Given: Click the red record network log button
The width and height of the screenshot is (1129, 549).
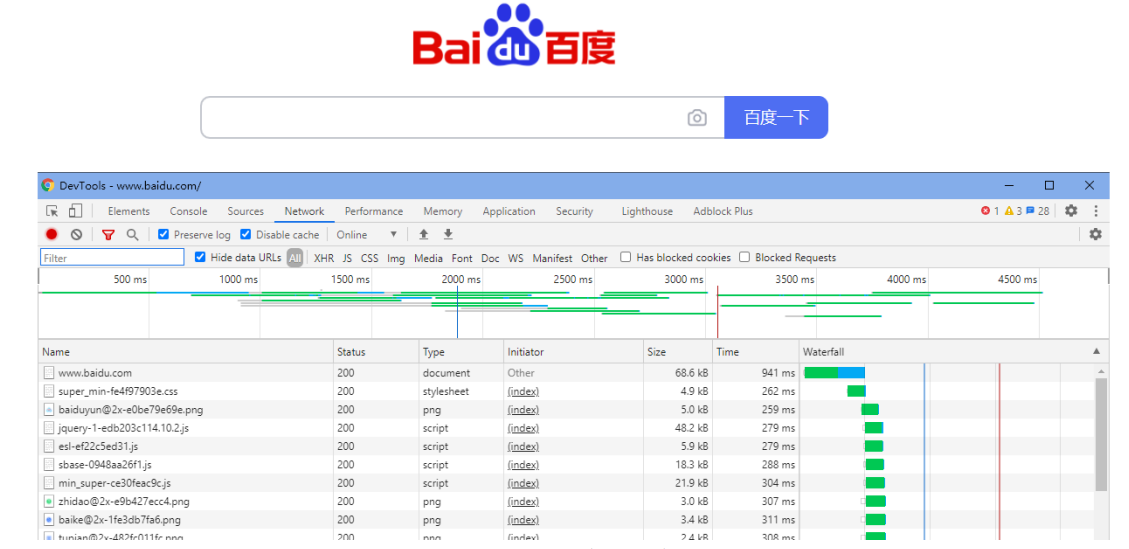Looking at the screenshot, I should pyautogui.click(x=52, y=235).
